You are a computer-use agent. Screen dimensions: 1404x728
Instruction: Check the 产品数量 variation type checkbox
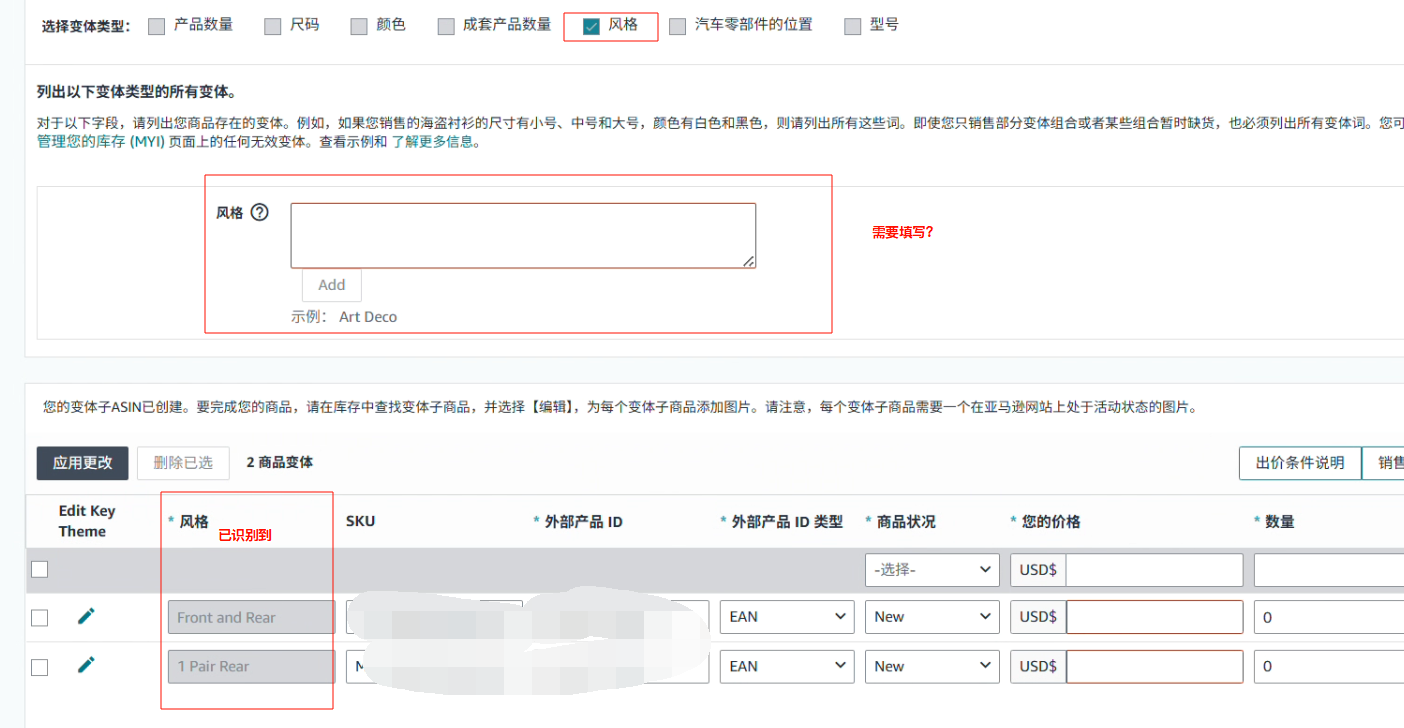[x=156, y=26]
